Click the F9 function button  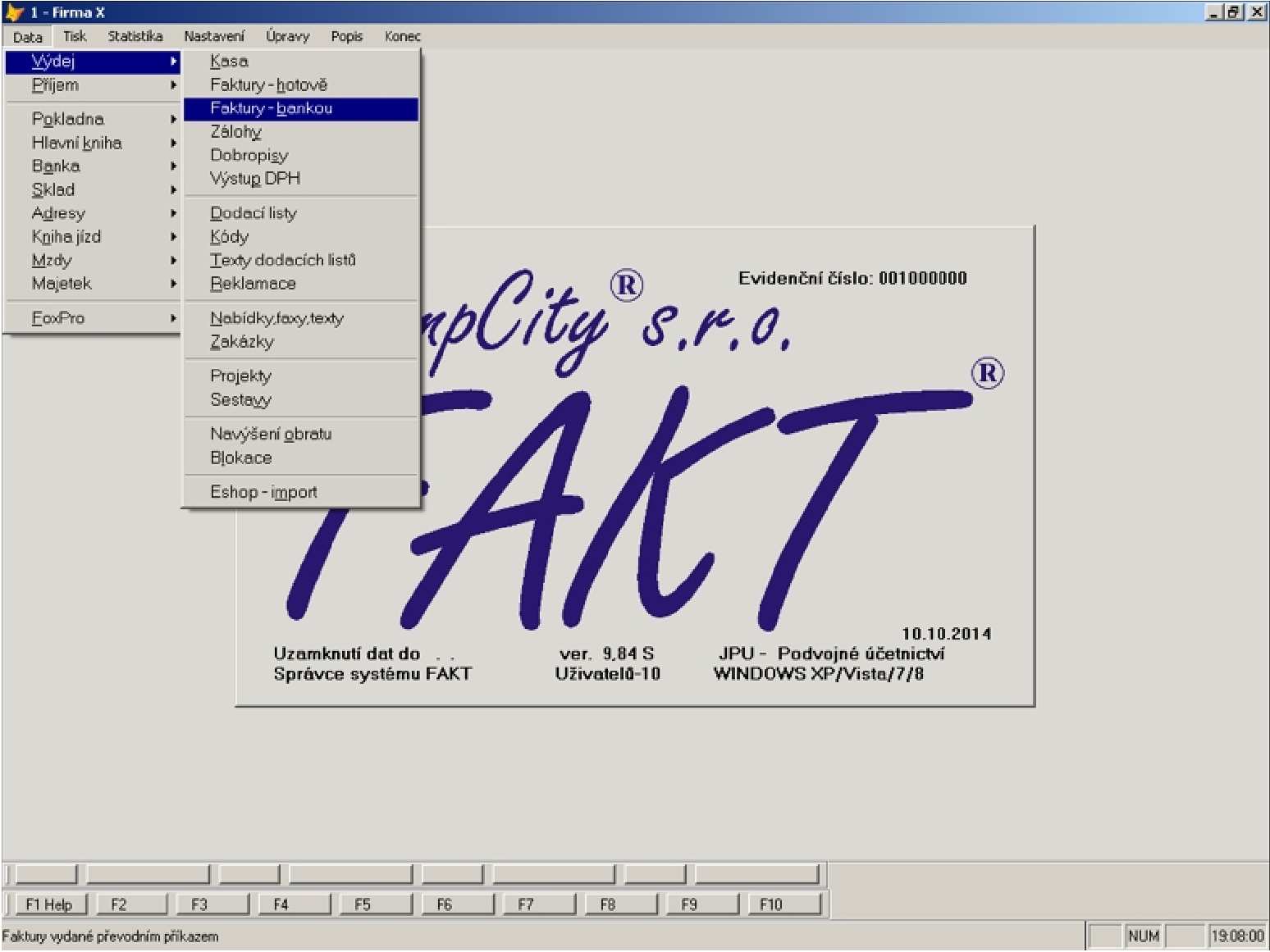tap(702, 904)
